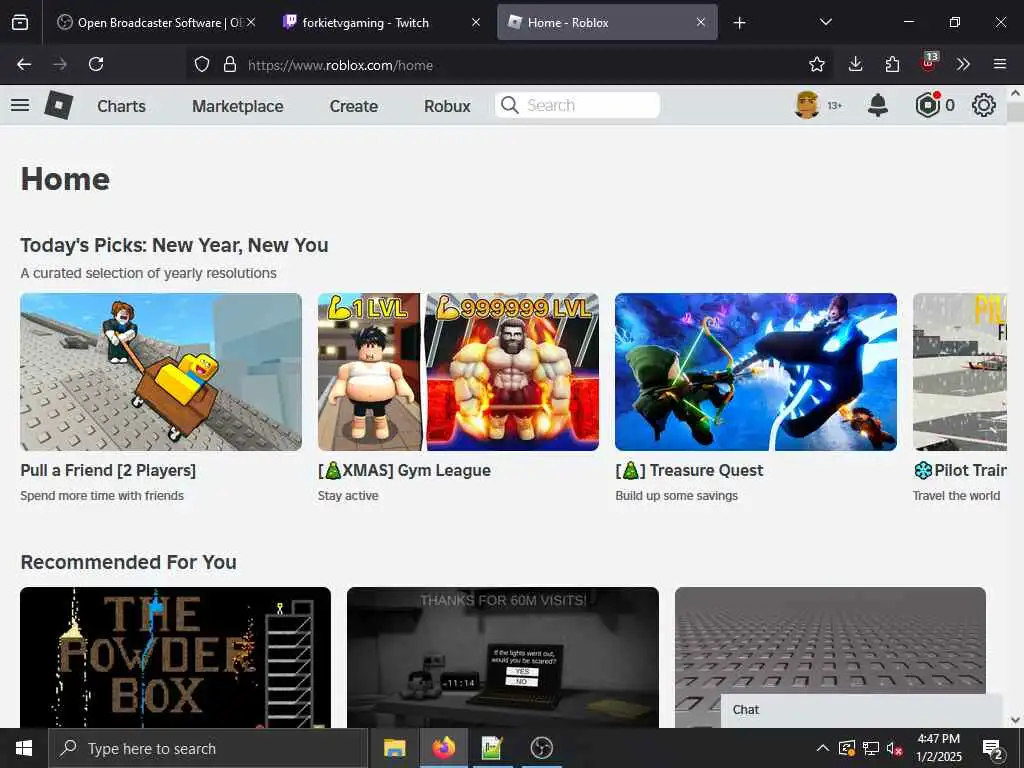Click the Windows taskbar search box
Image resolution: width=1024 pixels, height=768 pixels.
[x=208, y=748]
